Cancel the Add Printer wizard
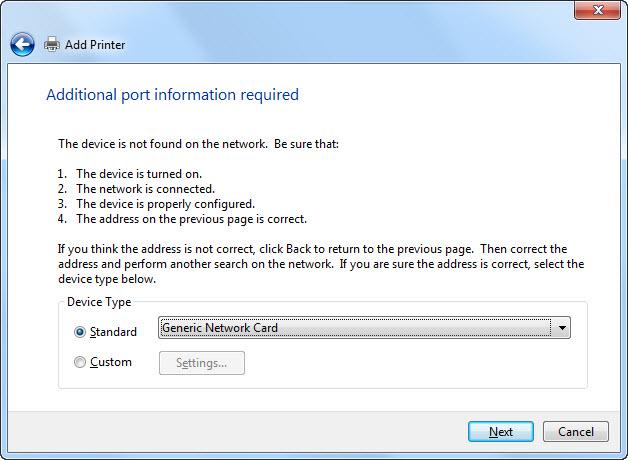Image resolution: width=628 pixels, height=460 pixels. point(576,432)
